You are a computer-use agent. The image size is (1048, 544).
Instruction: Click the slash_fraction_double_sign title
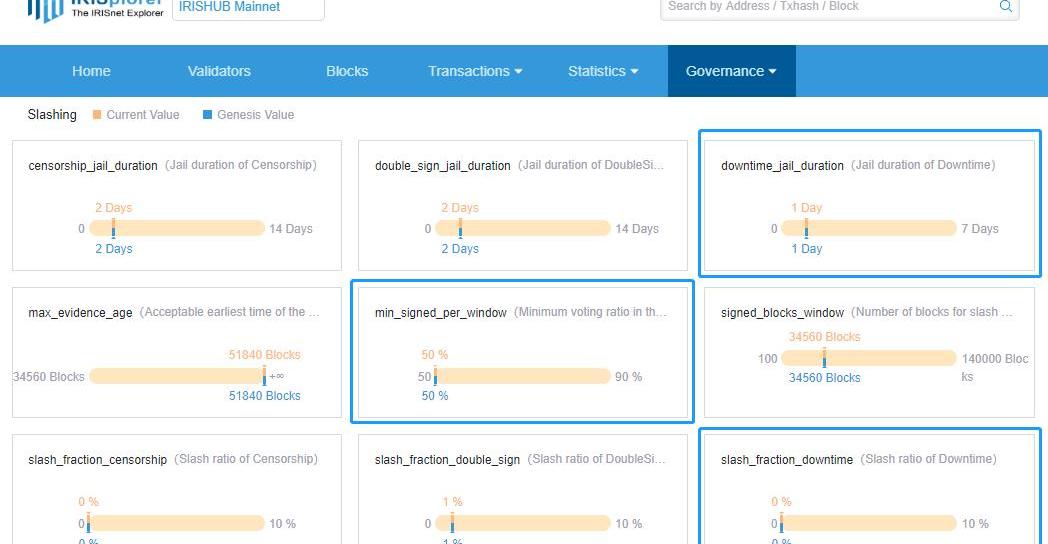(x=447, y=460)
